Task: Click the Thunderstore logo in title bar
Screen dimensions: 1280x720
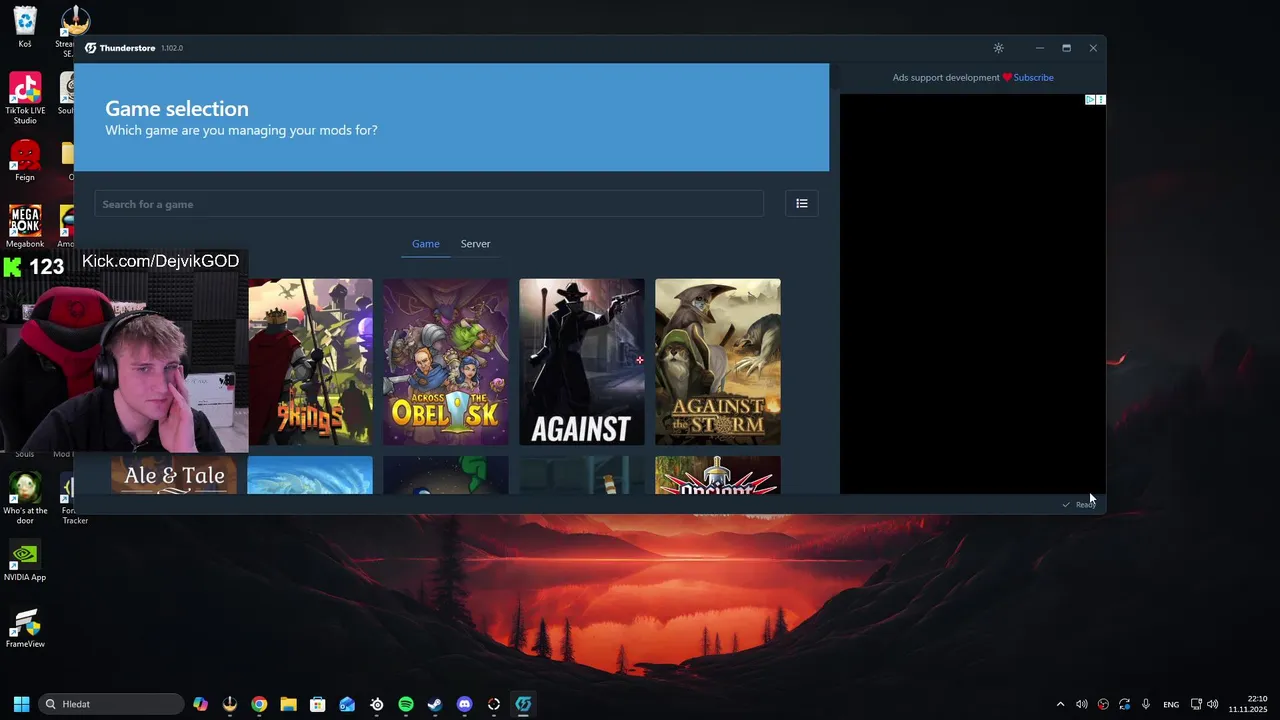Action: point(90,48)
